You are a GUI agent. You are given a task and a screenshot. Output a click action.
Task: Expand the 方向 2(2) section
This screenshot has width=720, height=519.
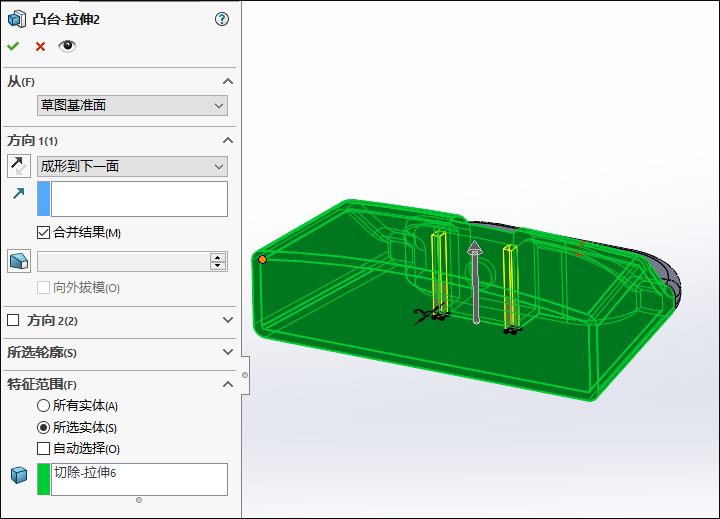point(228,320)
